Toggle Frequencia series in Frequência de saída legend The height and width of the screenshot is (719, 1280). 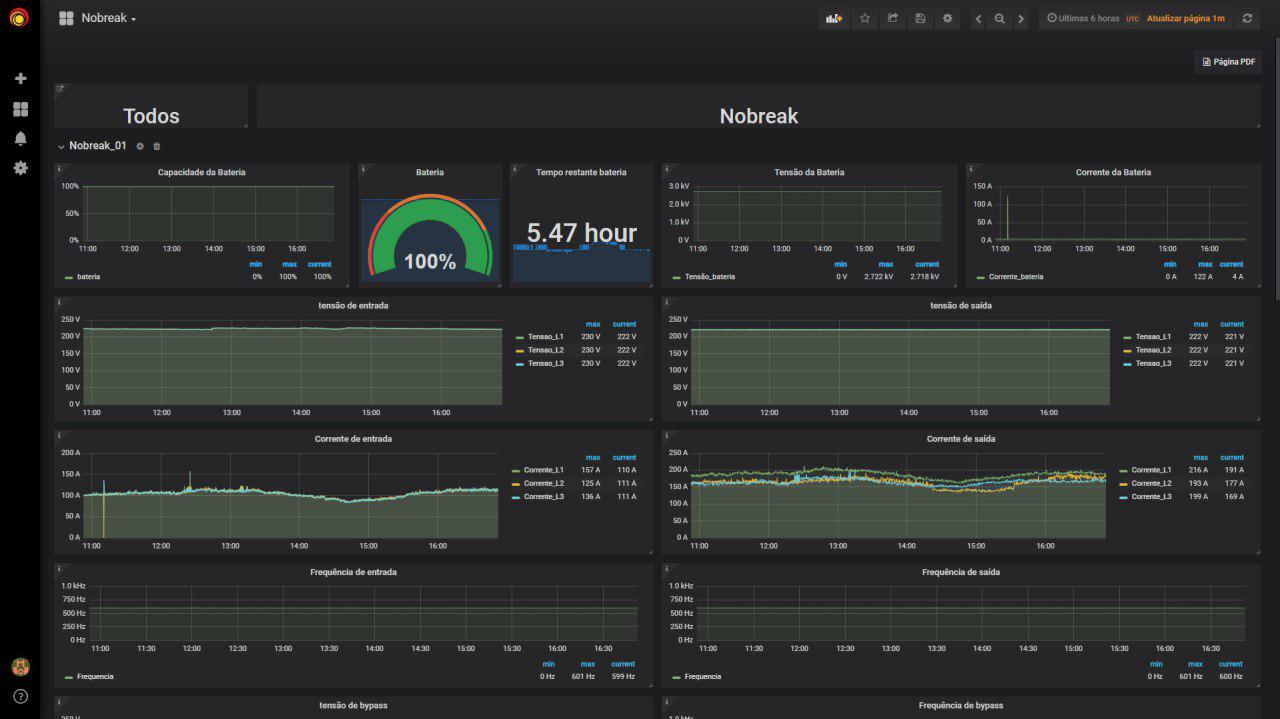(x=703, y=677)
